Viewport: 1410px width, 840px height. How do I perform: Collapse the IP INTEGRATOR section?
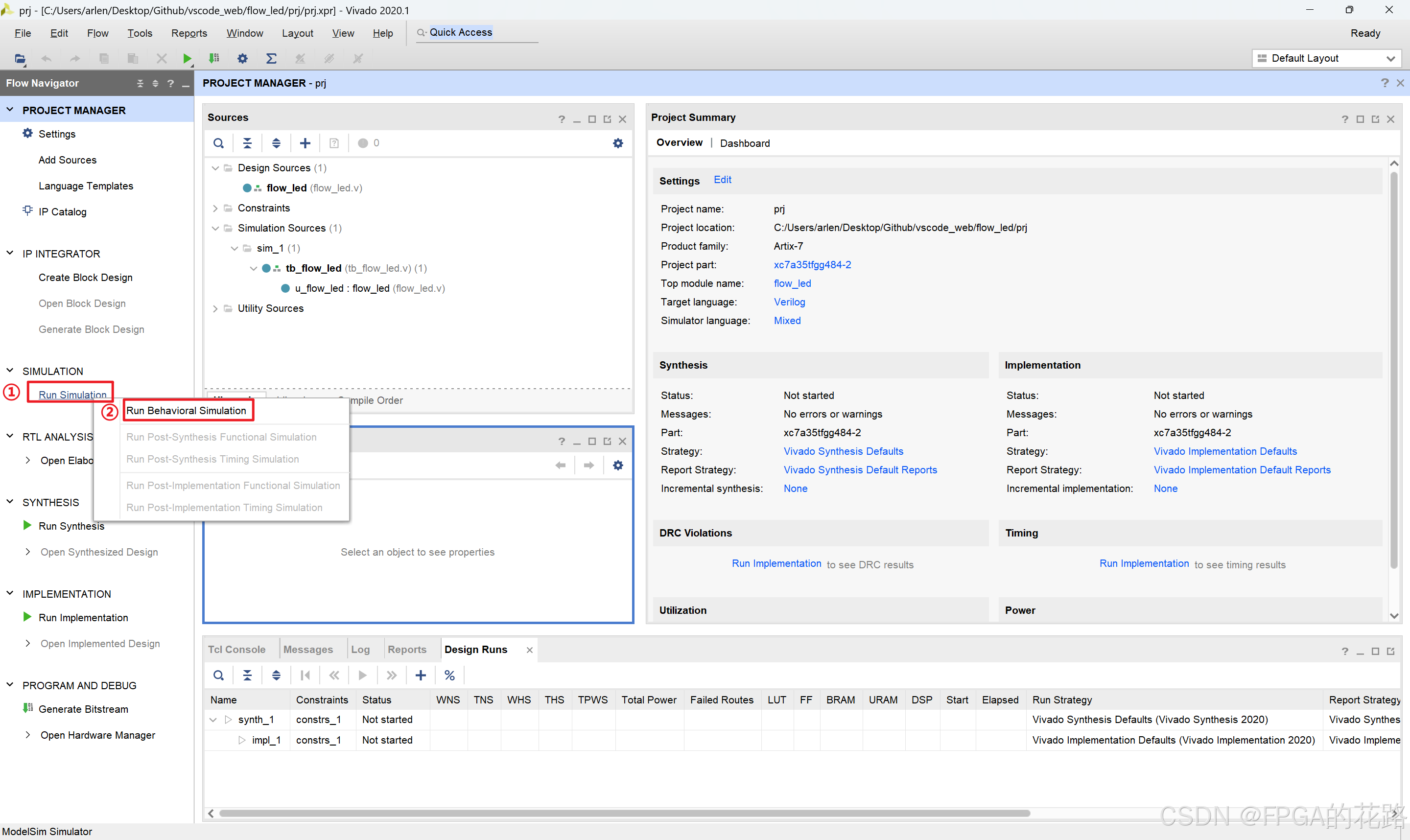10,254
